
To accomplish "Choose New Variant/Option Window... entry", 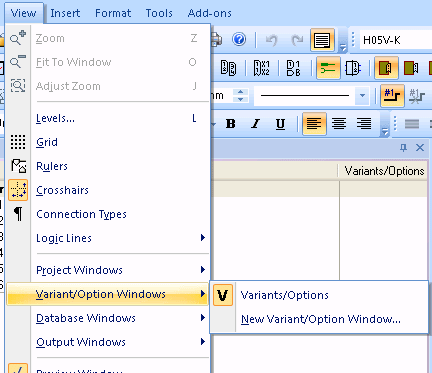I will [x=319, y=319].
